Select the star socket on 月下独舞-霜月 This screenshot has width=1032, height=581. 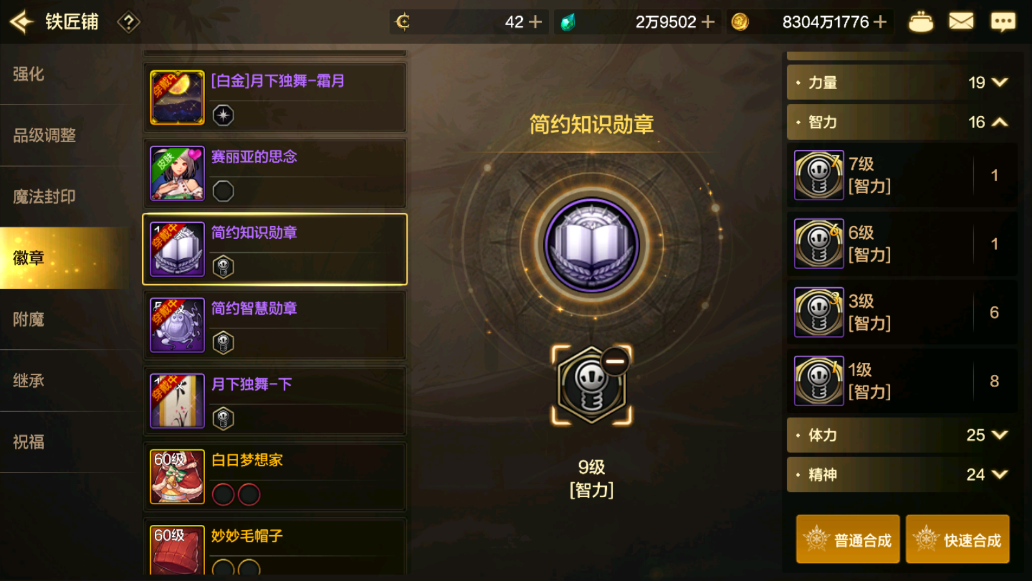tap(223, 115)
